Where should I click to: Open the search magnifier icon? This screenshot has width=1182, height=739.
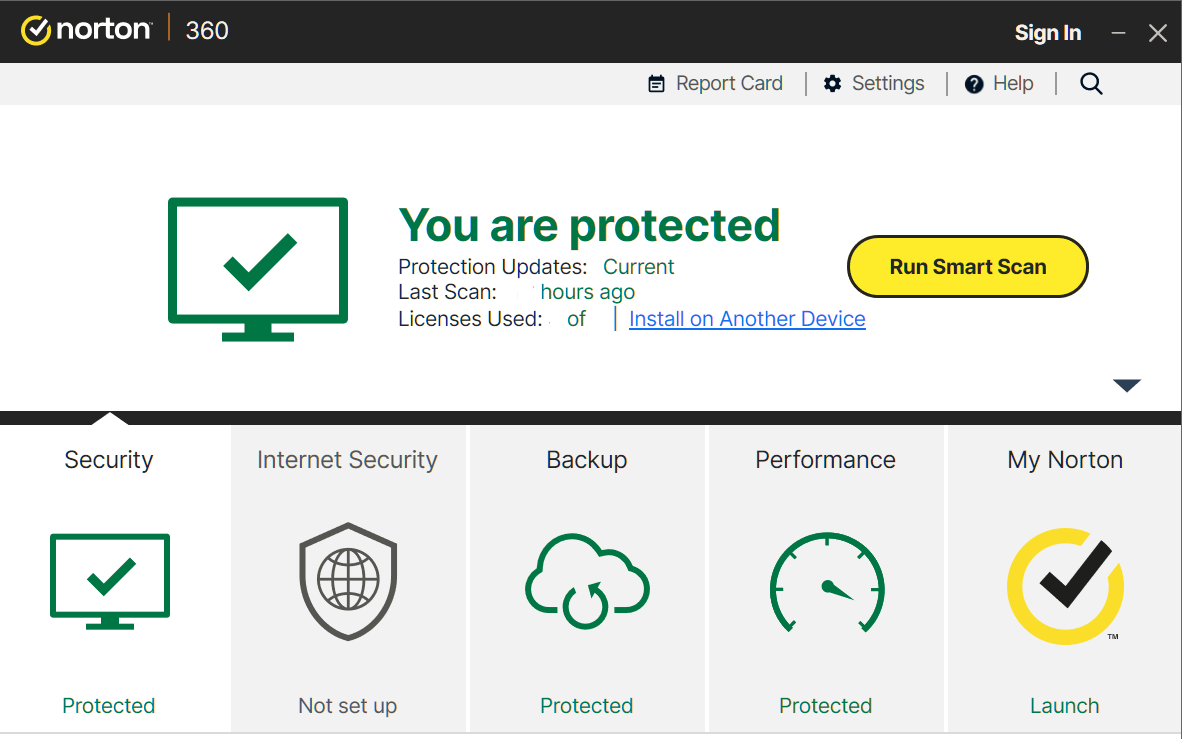click(x=1091, y=84)
